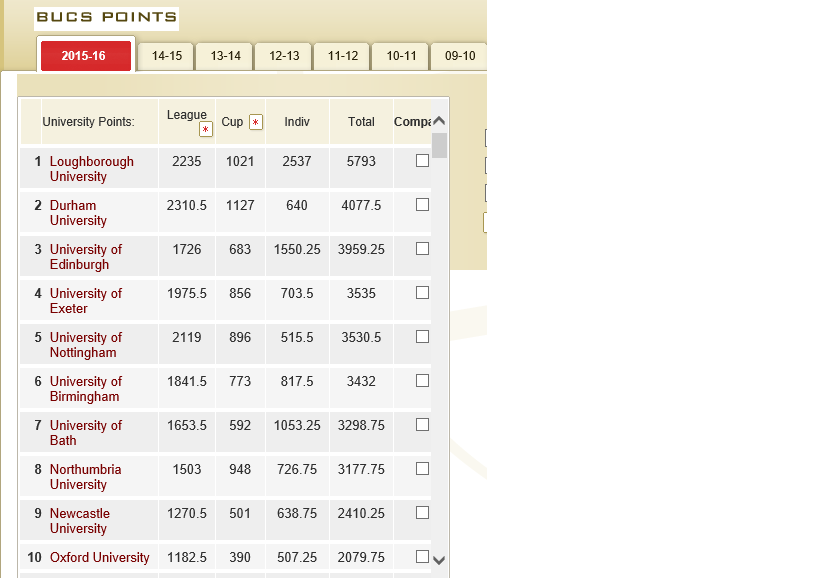Open University of Bath link
This screenshot has width=819, height=578.
[86, 433]
